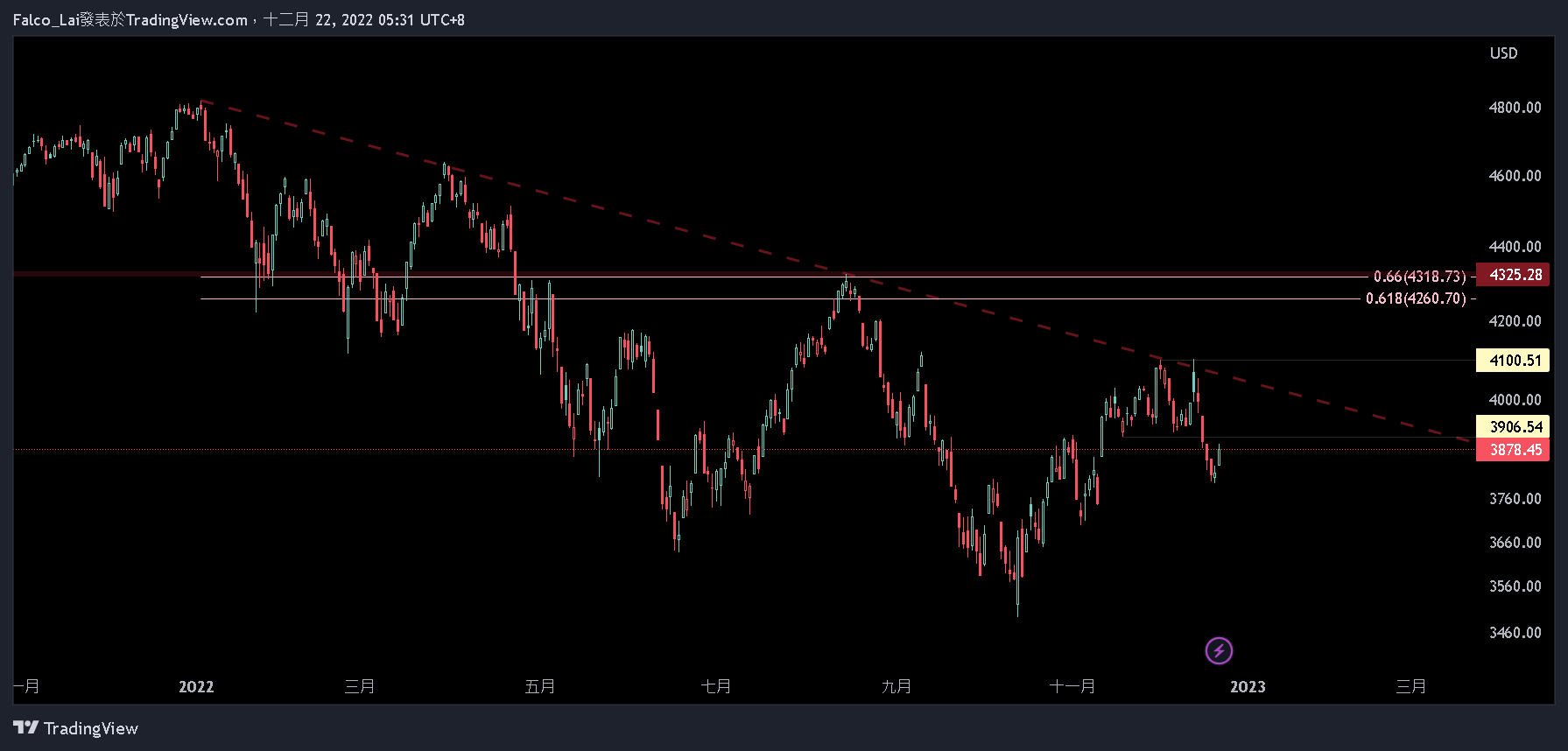Select the 4100.51 yellow price label

[1513, 361]
